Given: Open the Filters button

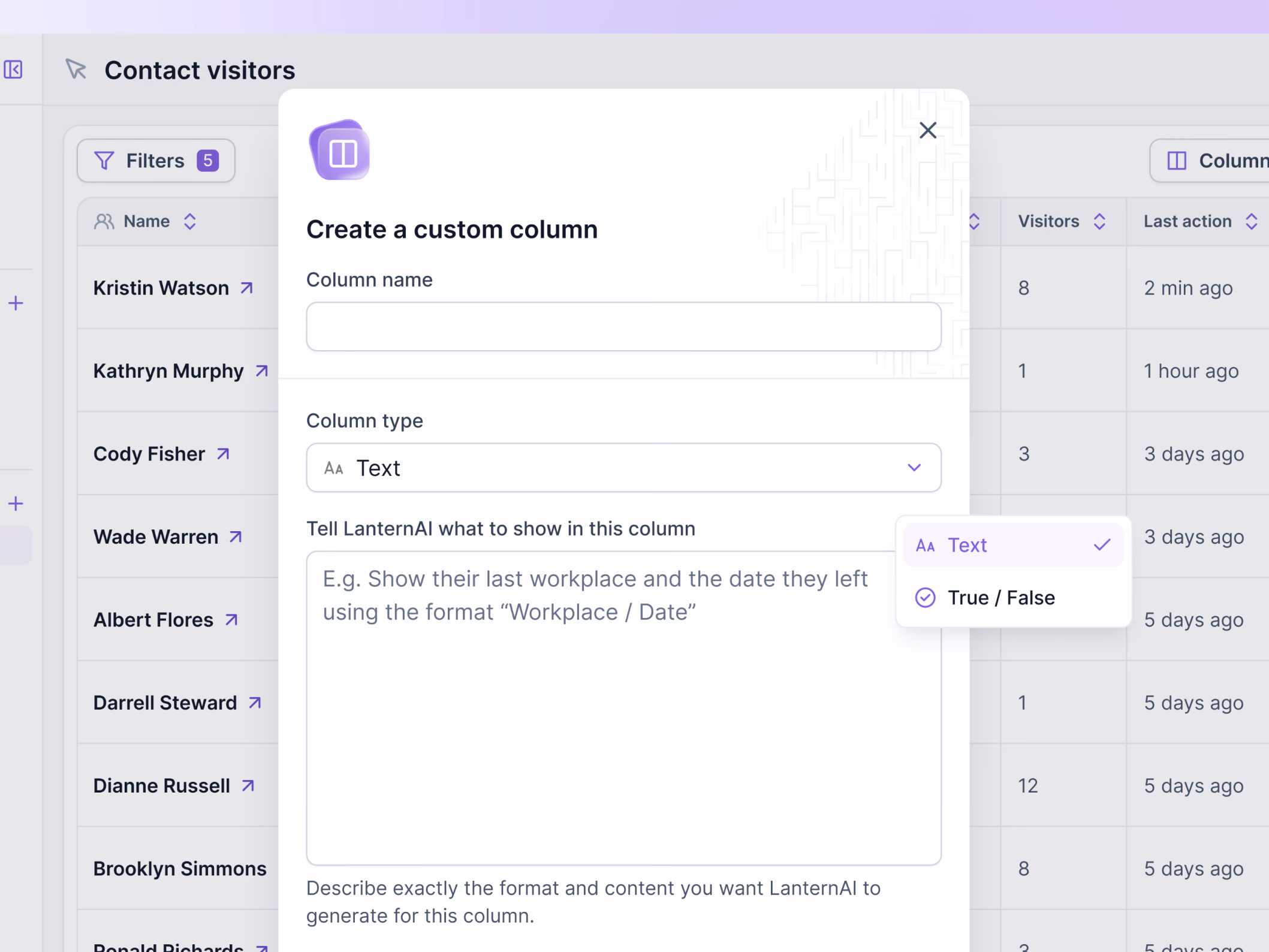Looking at the screenshot, I should [156, 161].
